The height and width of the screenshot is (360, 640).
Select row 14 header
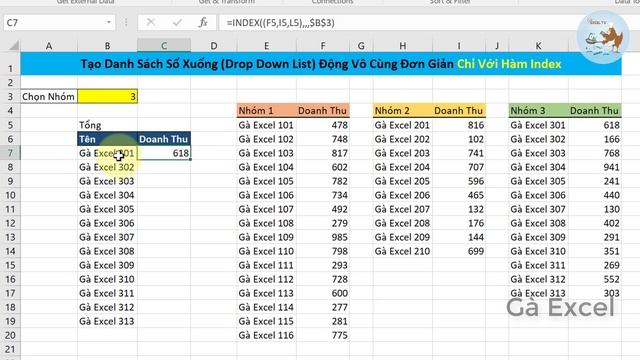10,251
